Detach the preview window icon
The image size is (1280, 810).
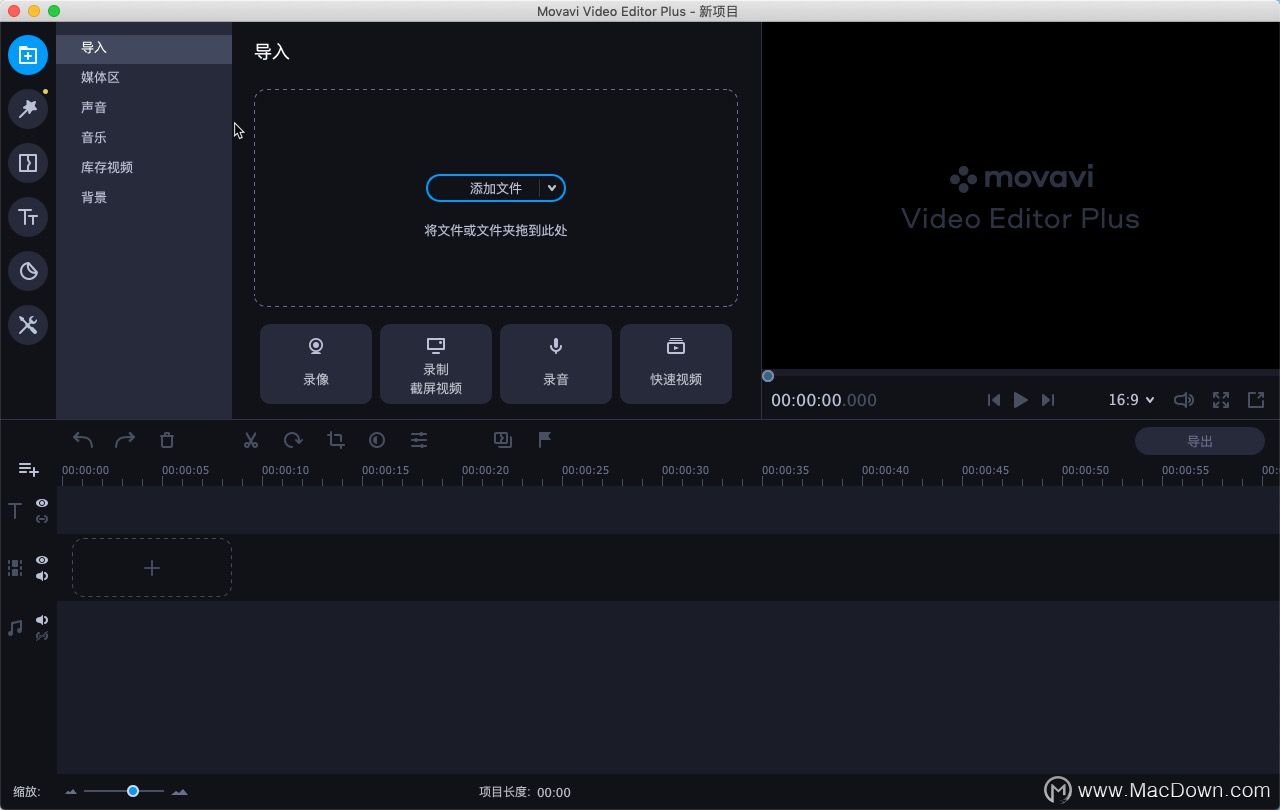coord(1256,400)
